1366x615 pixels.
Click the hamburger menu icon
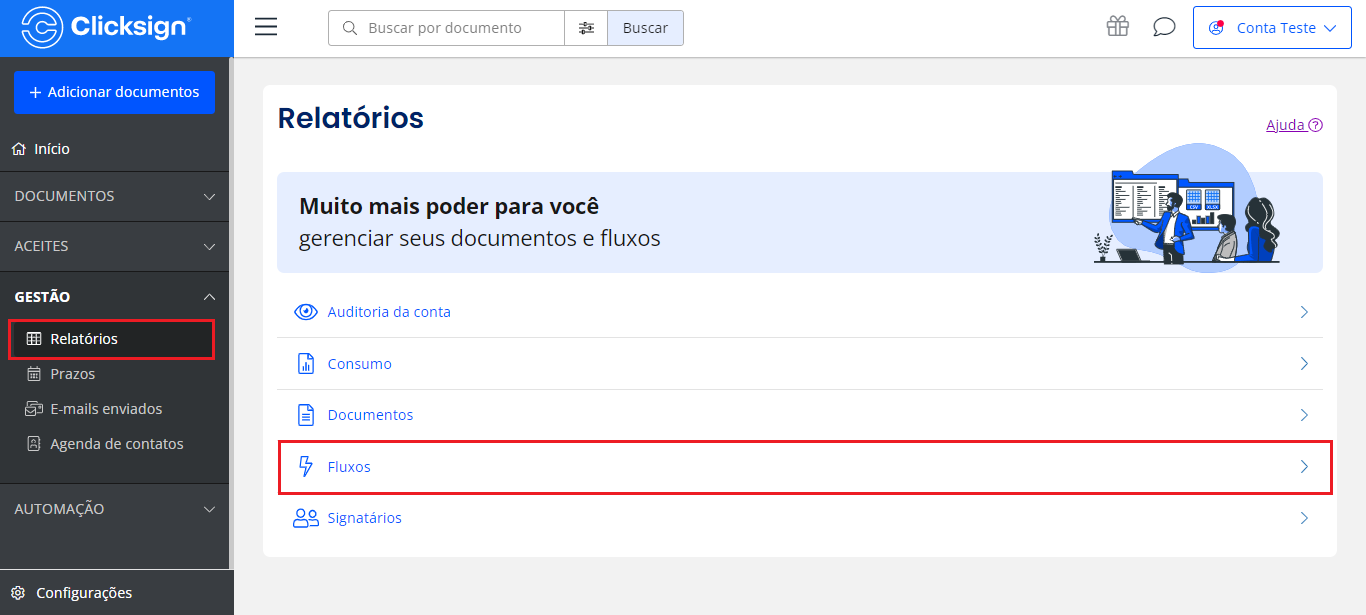(266, 27)
